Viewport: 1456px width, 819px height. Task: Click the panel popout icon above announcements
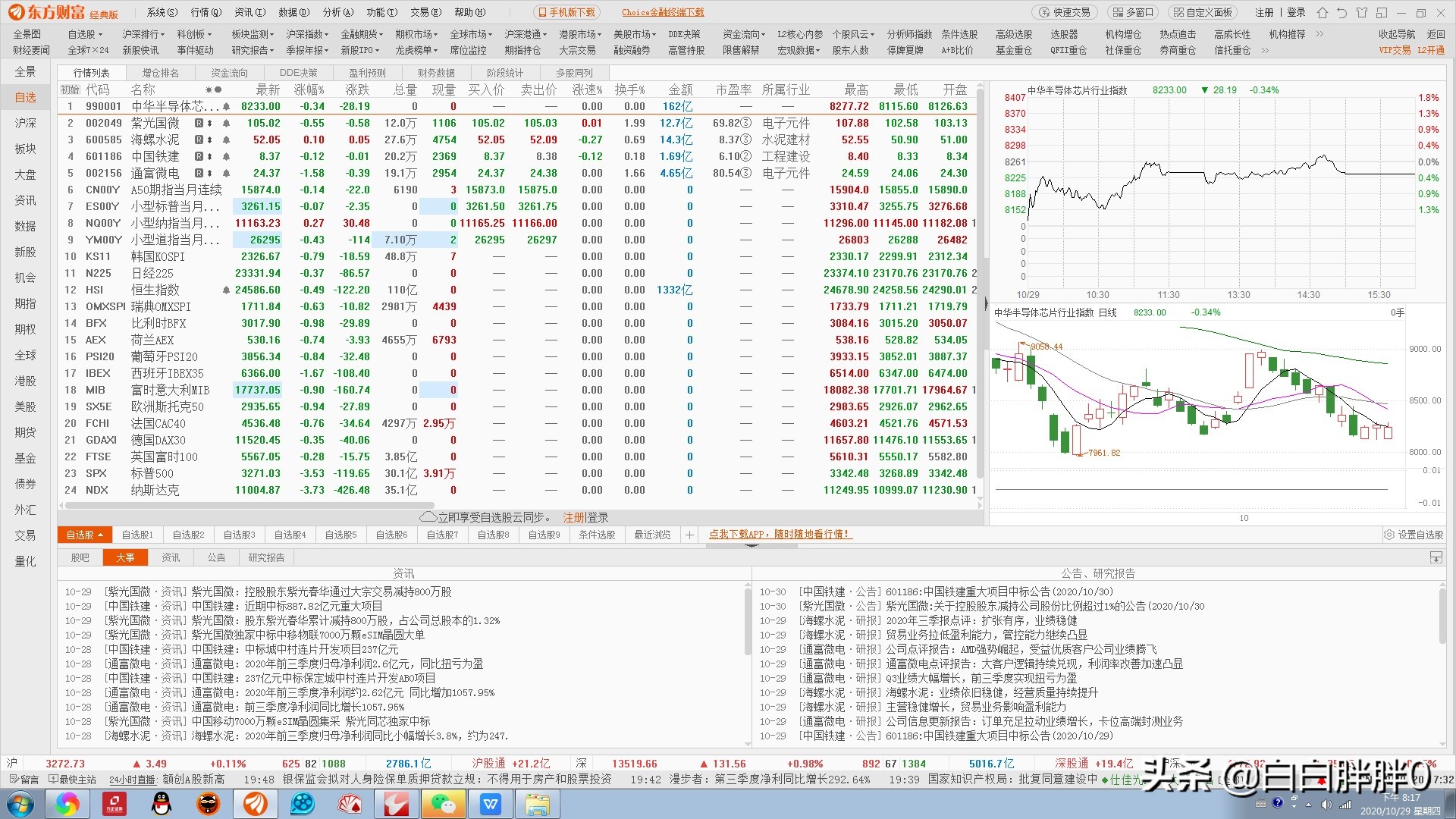[1436, 557]
